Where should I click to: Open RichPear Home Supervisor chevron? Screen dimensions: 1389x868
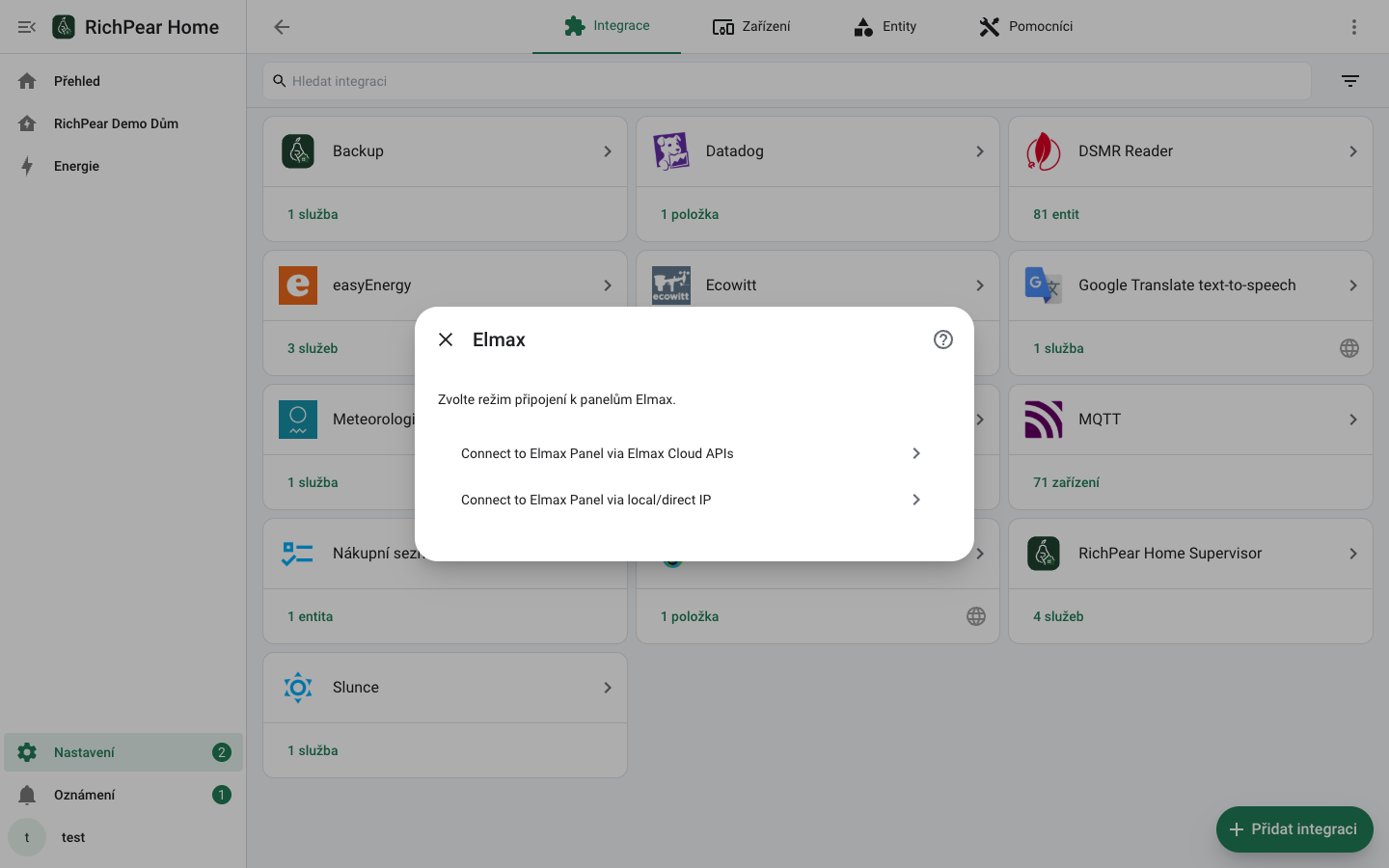pyautogui.click(x=1353, y=554)
